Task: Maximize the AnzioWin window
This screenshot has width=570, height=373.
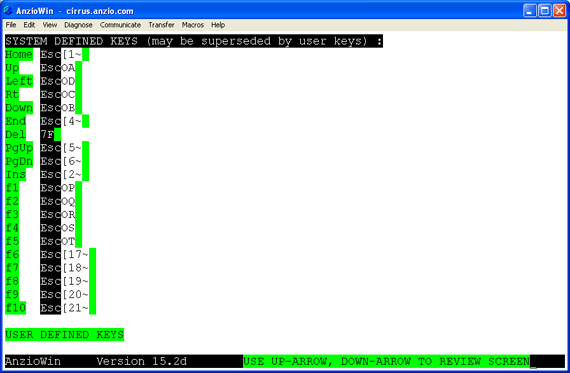Action: tap(545, 11)
